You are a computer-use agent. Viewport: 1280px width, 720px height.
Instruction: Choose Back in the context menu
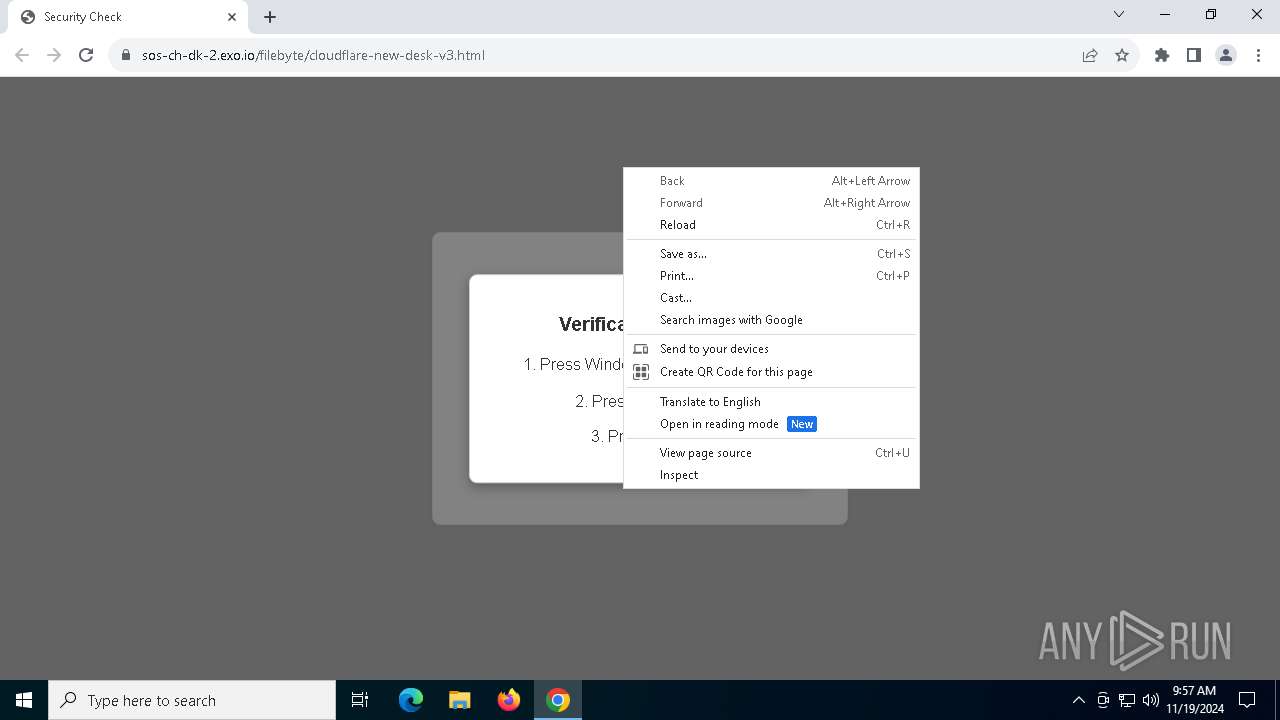point(771,181)
